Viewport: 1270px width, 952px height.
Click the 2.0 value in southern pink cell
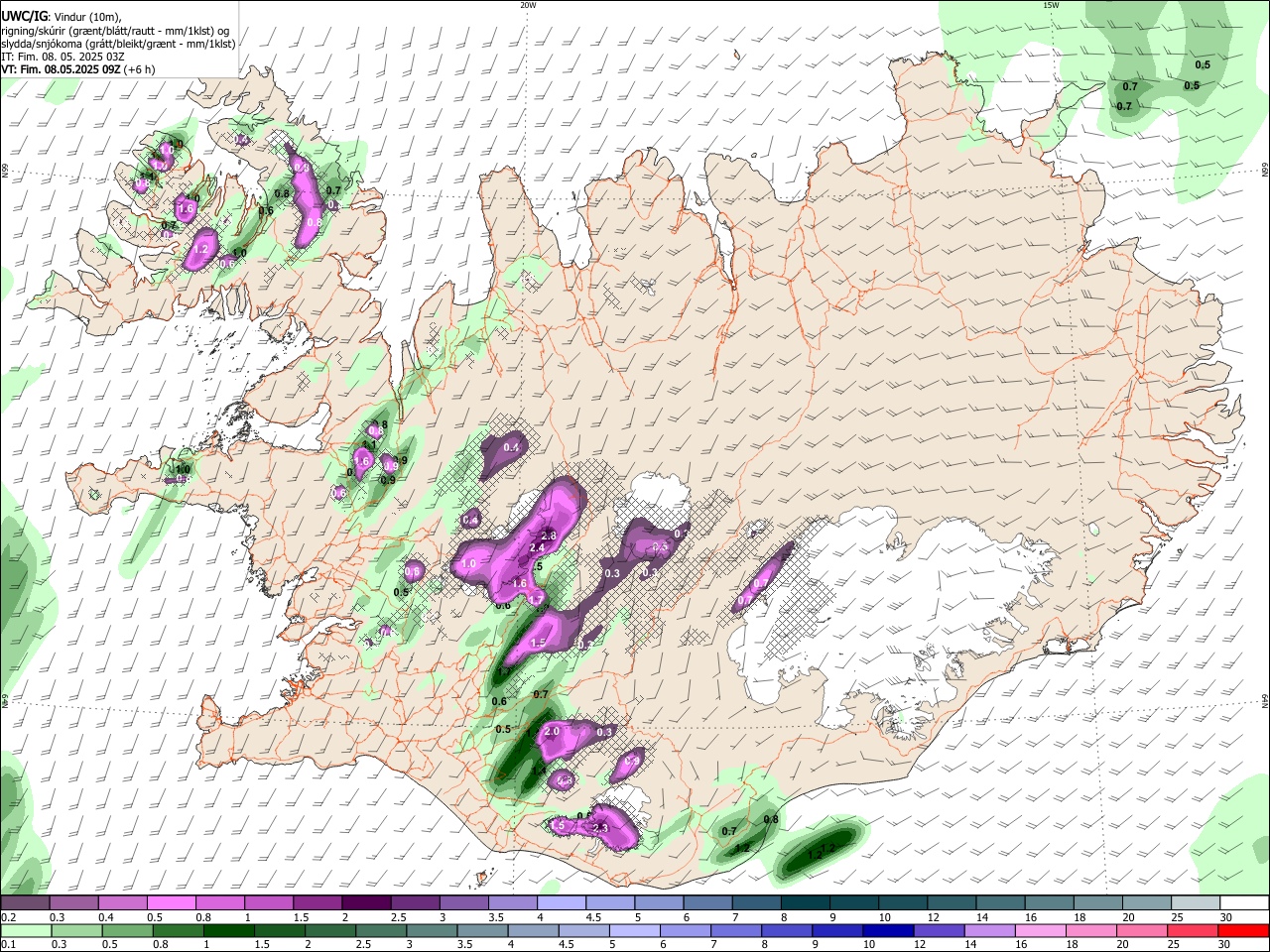tap(553, 731)
